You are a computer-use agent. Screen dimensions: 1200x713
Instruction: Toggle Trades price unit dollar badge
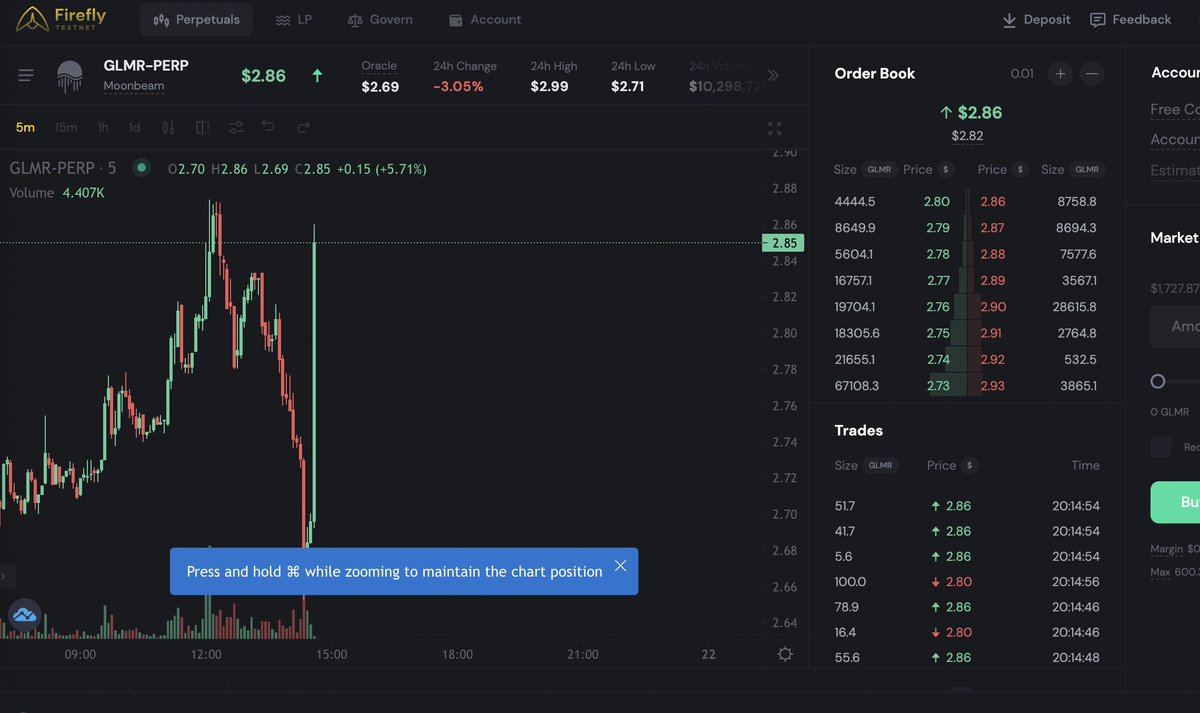point(969,466)
